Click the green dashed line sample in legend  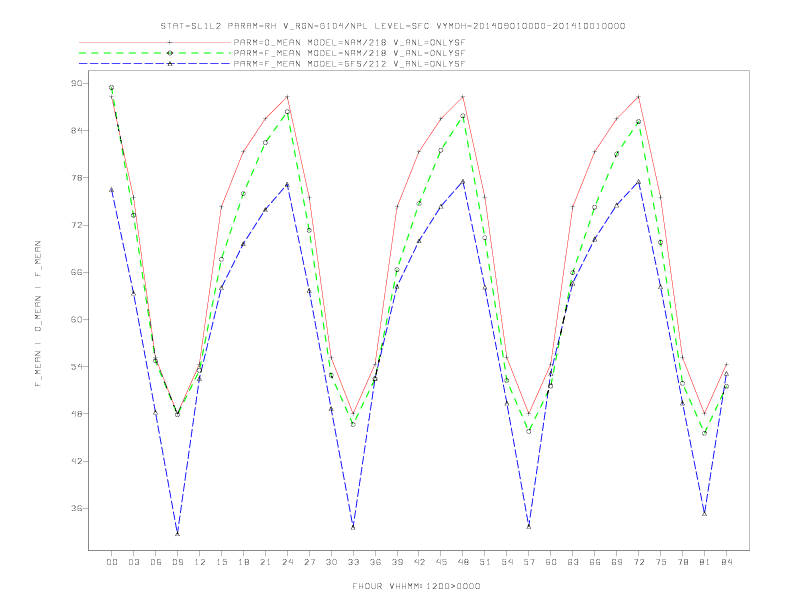155,53
